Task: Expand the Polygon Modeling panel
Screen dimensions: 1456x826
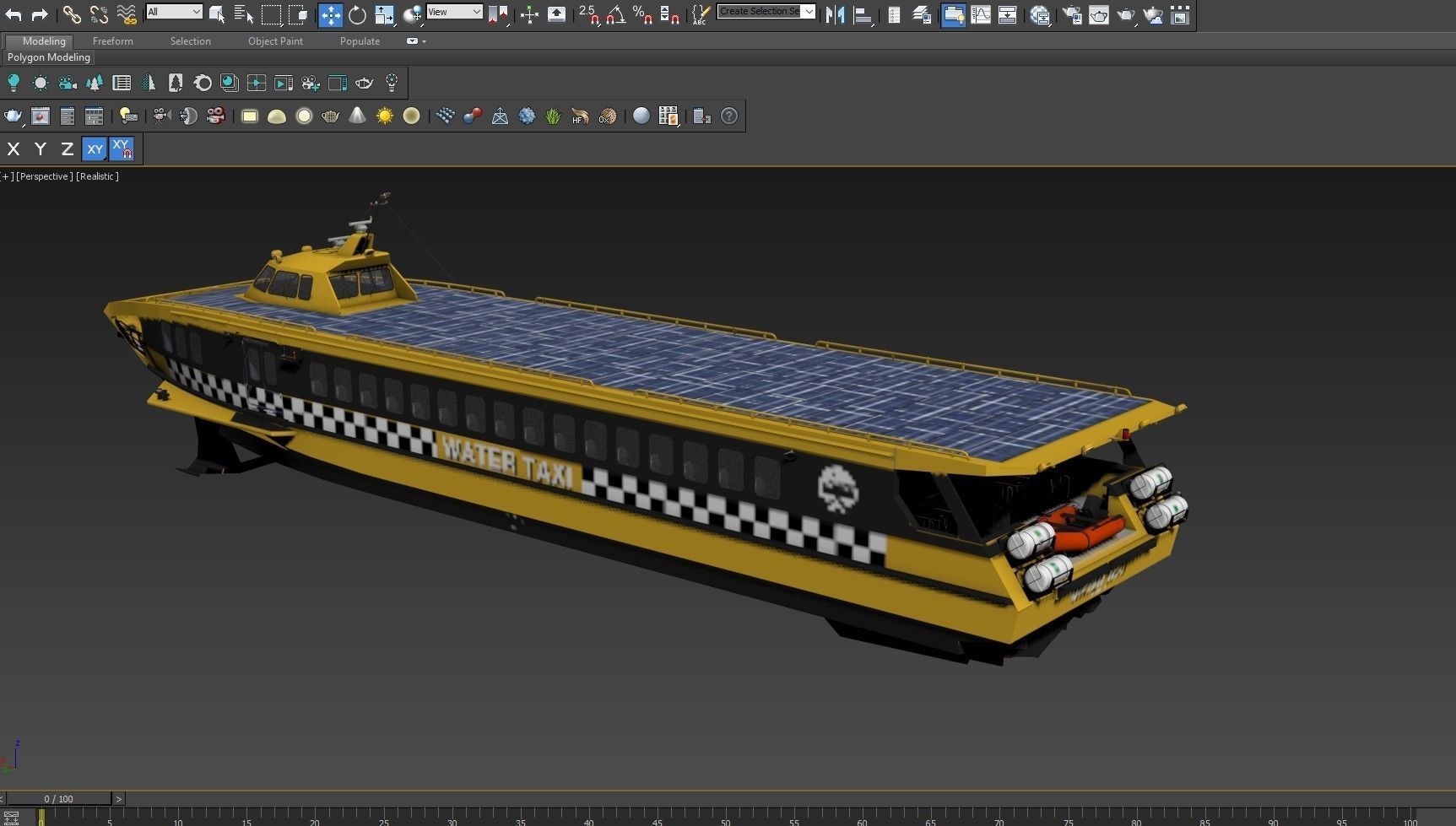Action: pos(49,57)
